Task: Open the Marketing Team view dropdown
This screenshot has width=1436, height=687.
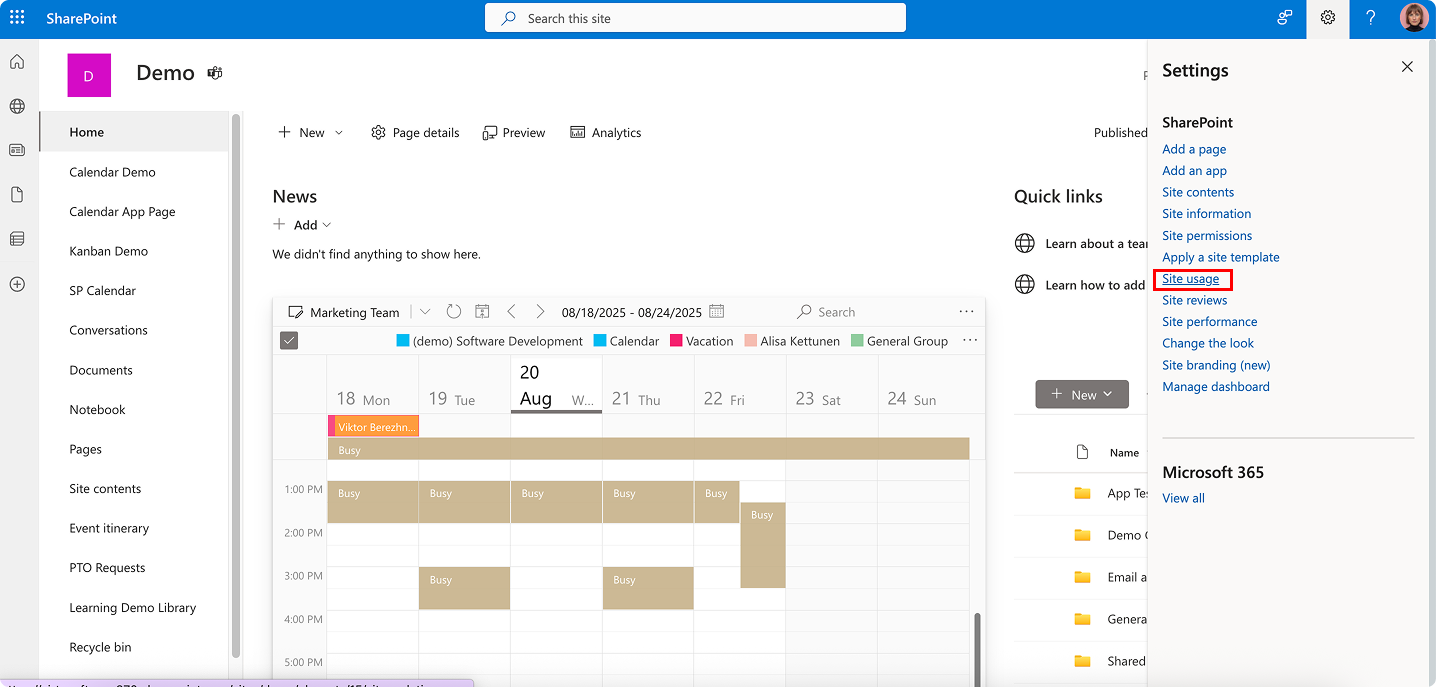Action: pos(424,311)
